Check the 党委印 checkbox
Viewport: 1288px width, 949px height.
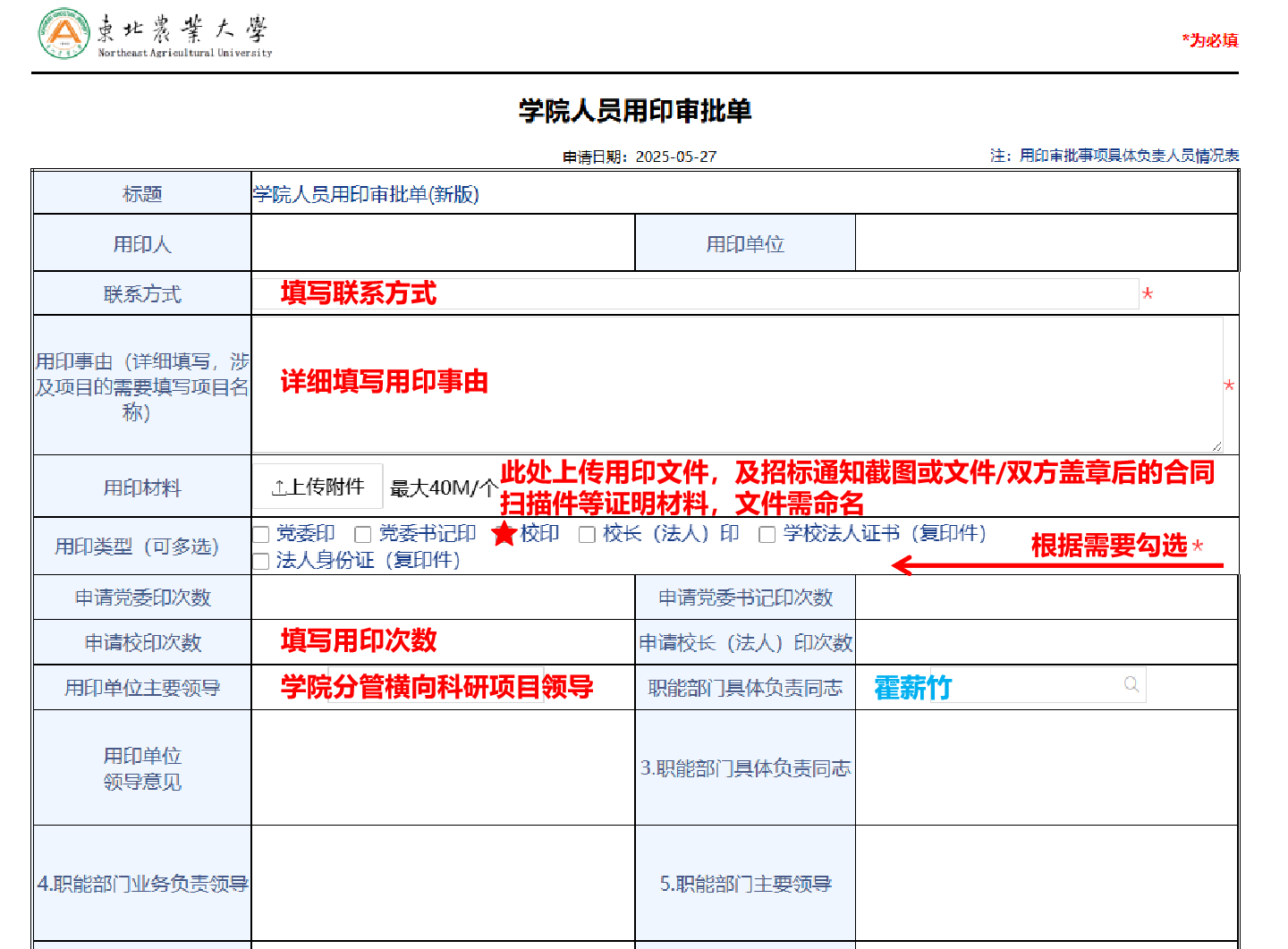(261, 535)
